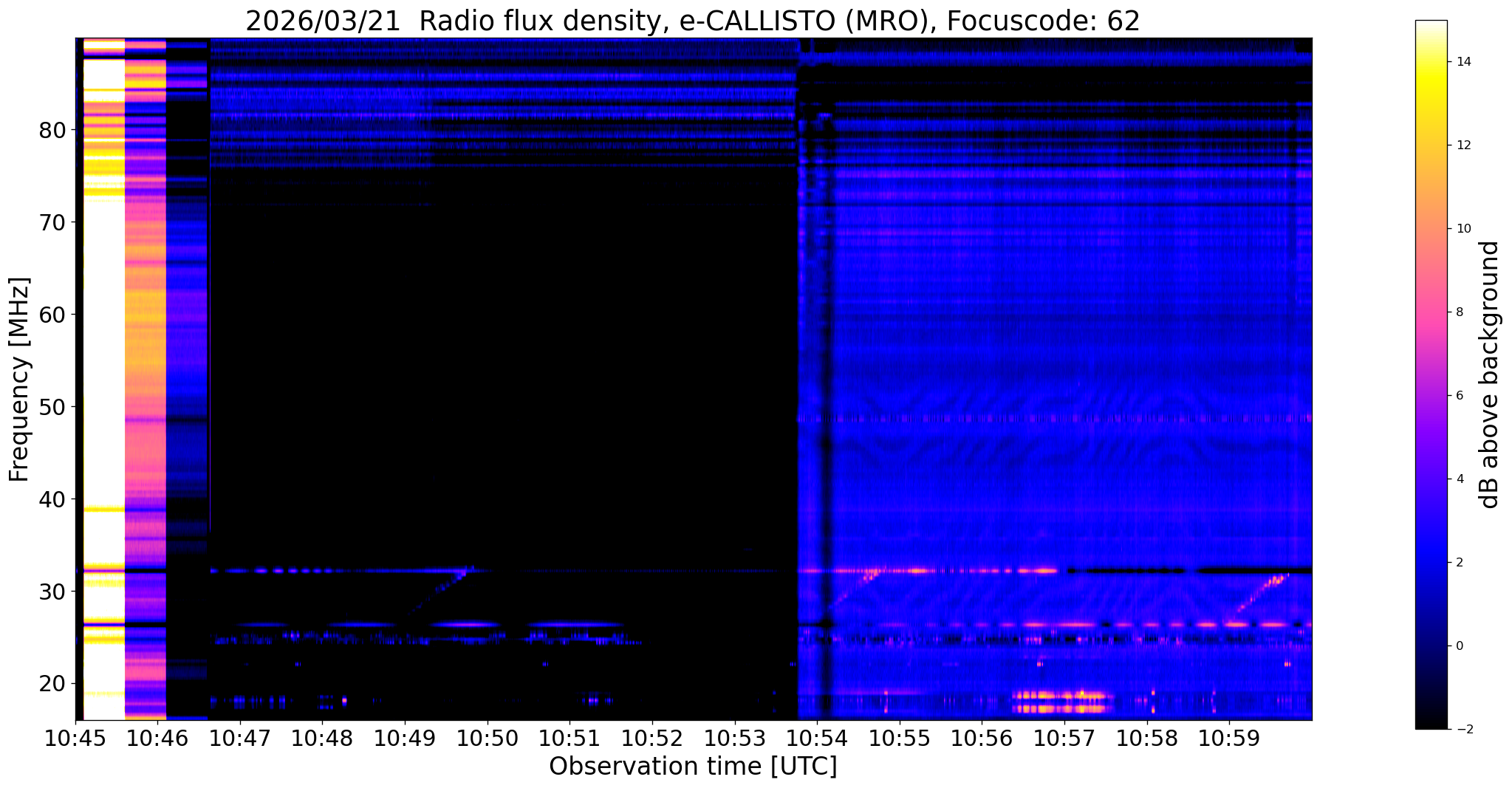
Task: Click the colorbar tick label 2
Action: pos(1459,563)
